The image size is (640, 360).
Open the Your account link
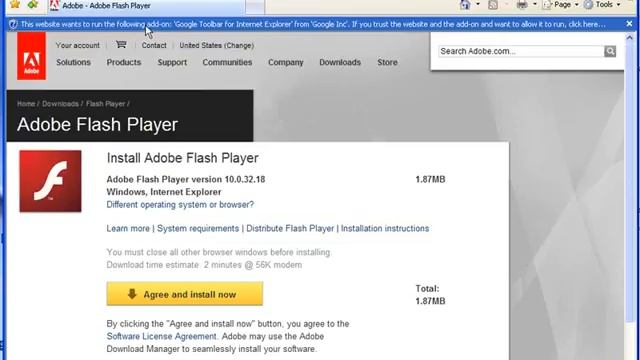pos(78,45)
